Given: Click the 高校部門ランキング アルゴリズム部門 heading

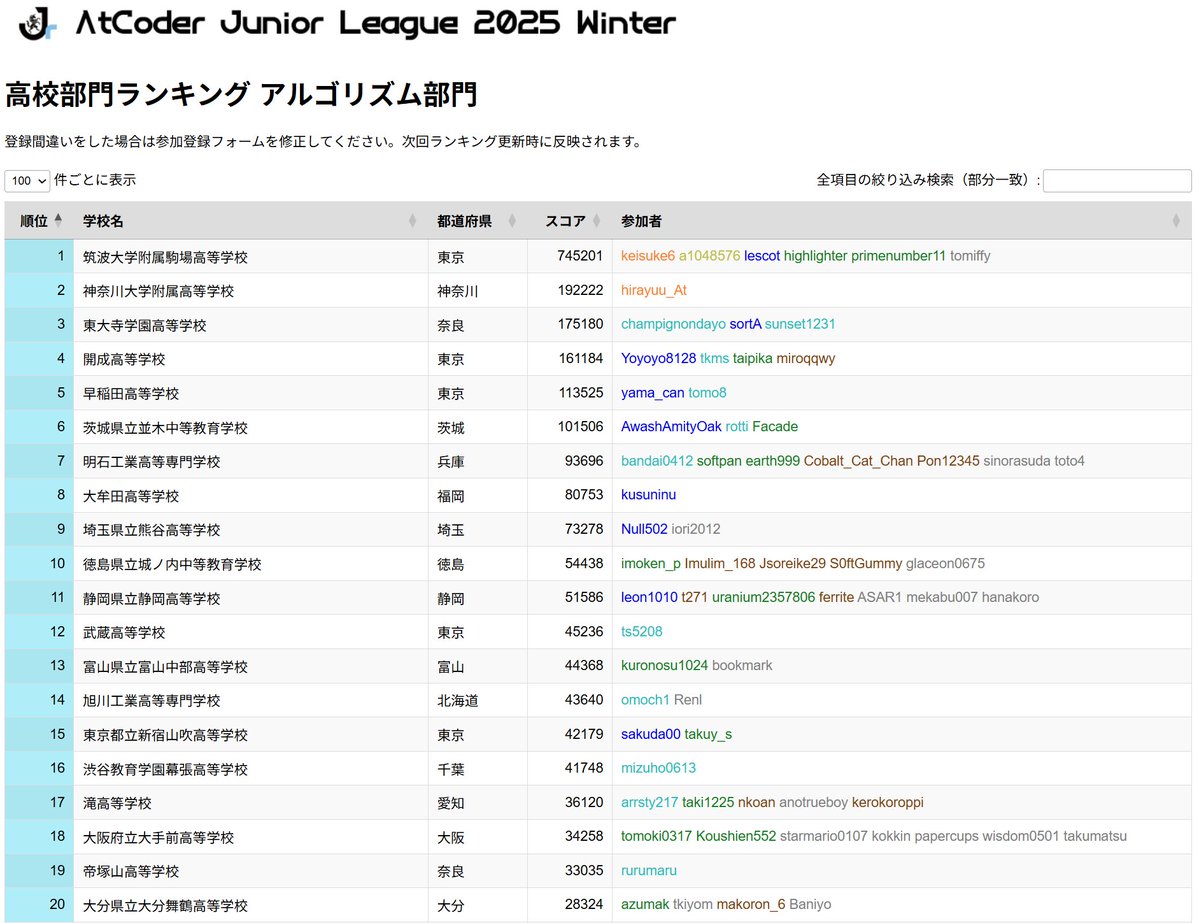Looking at the screenshot, I should 242,94.
